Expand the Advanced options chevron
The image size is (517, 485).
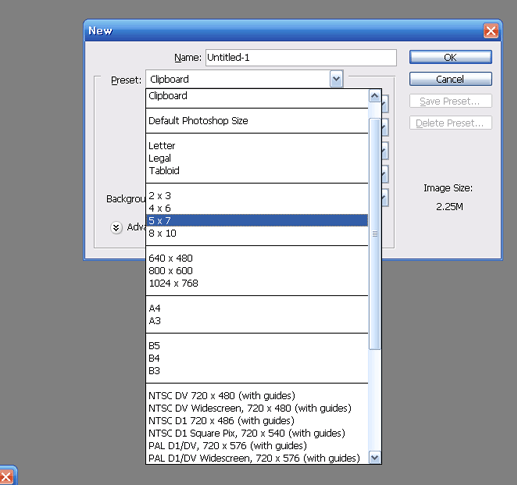pyautogui.click(x=116, y=228)
